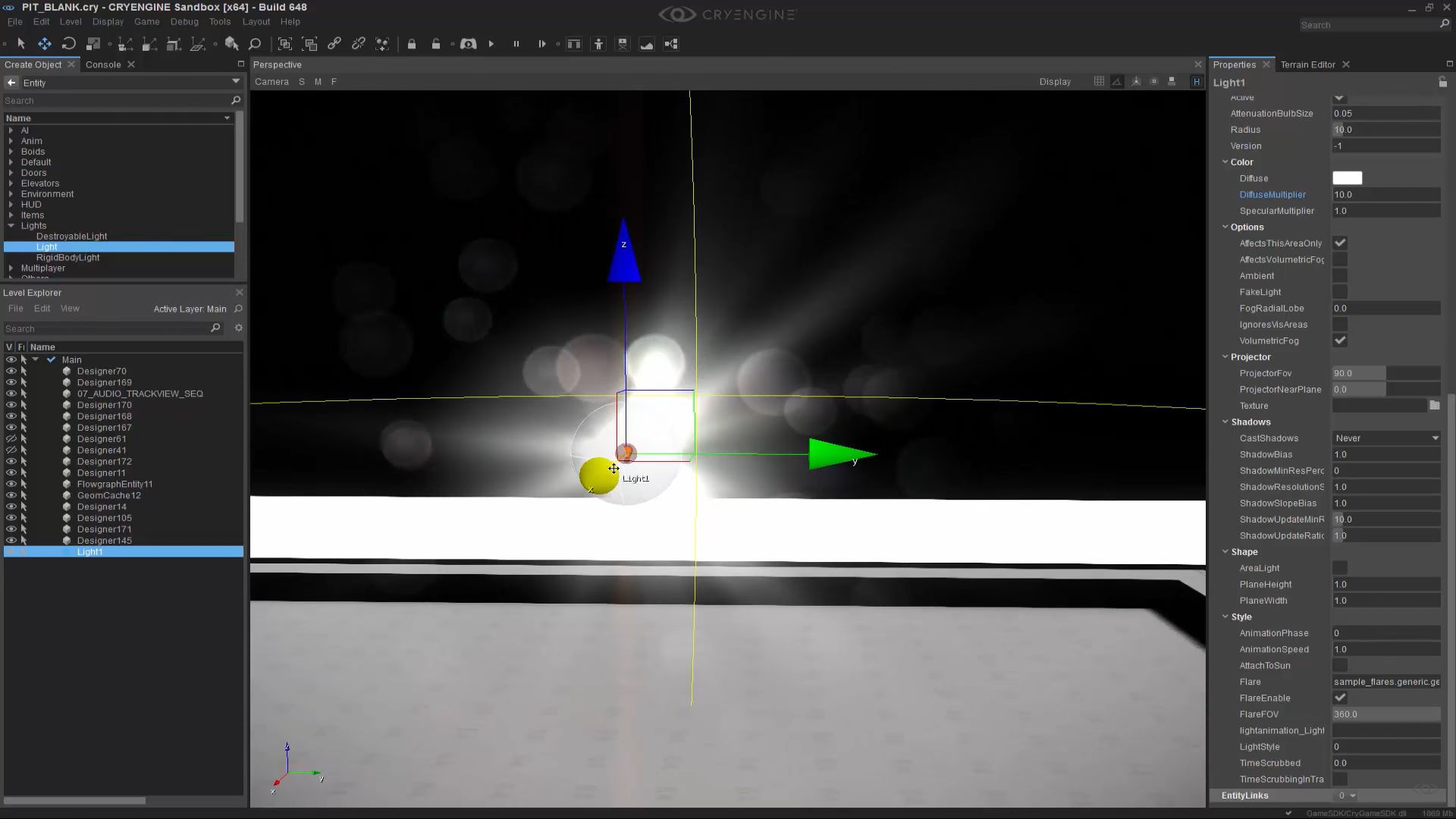
Task: Step forward with next-frame button
Action: click(541, 44)
